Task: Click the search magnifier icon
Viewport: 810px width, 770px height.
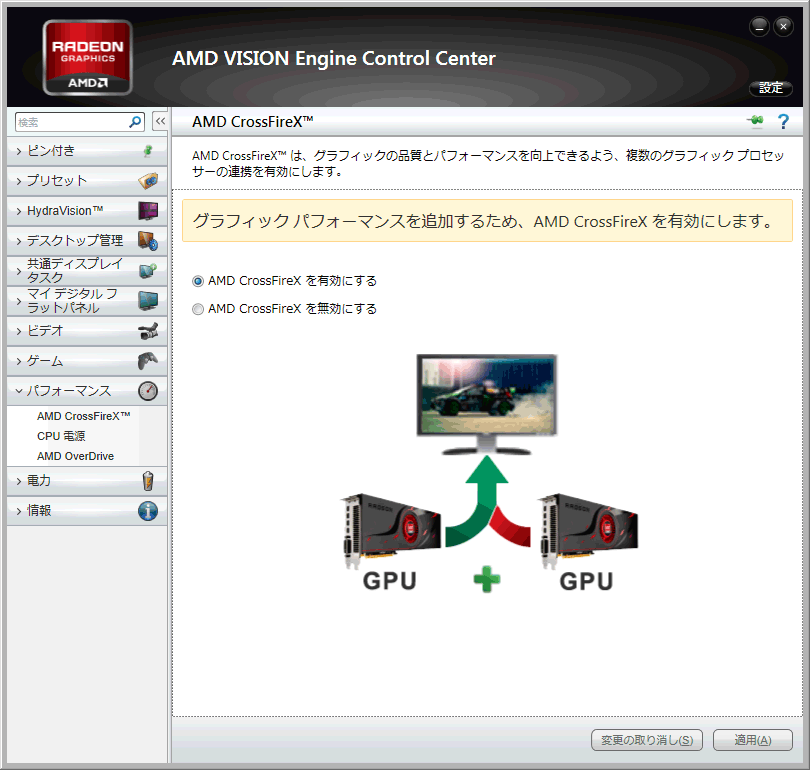Action: click(x=135, y=122)
